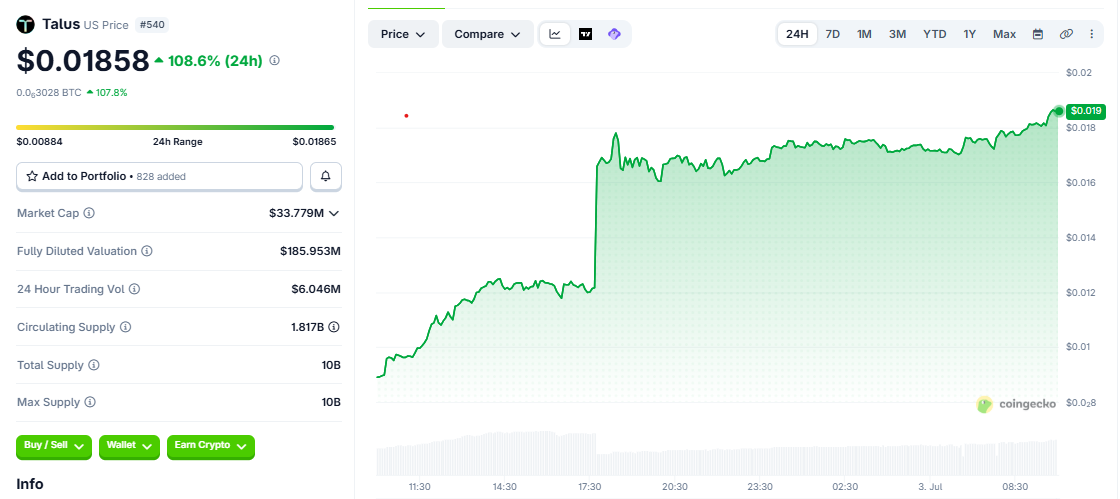Open the Compare dropdown
Image resolution: width=1120 pixels, height=499 pixels.
coord(488,34)
